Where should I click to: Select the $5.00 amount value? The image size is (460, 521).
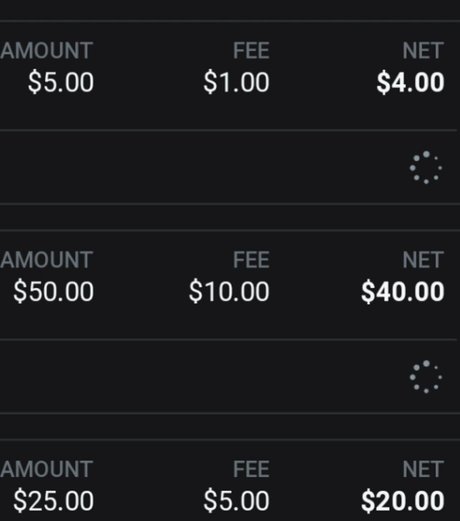tap(61, 82)
